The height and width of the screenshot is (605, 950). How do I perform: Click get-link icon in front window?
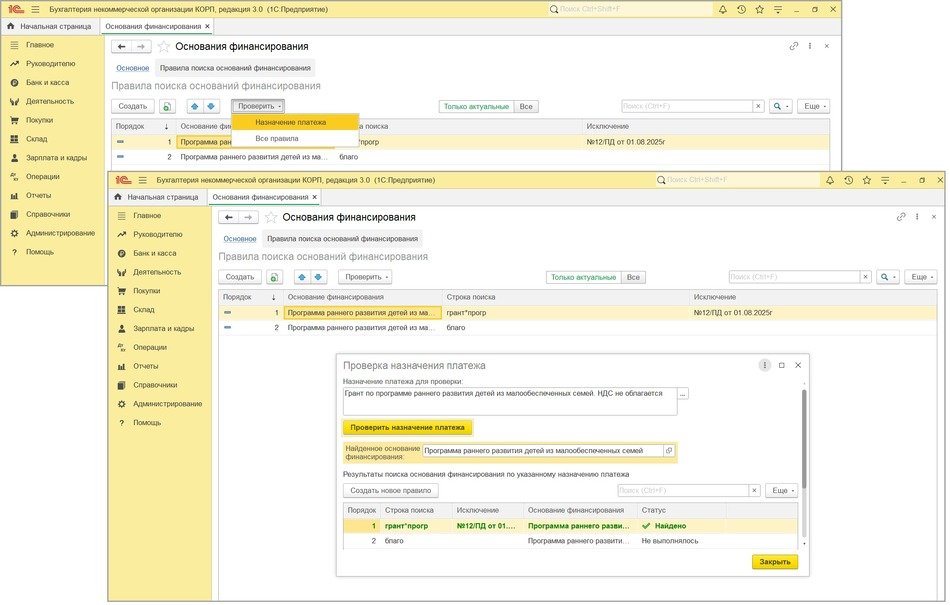click(901, 217)
